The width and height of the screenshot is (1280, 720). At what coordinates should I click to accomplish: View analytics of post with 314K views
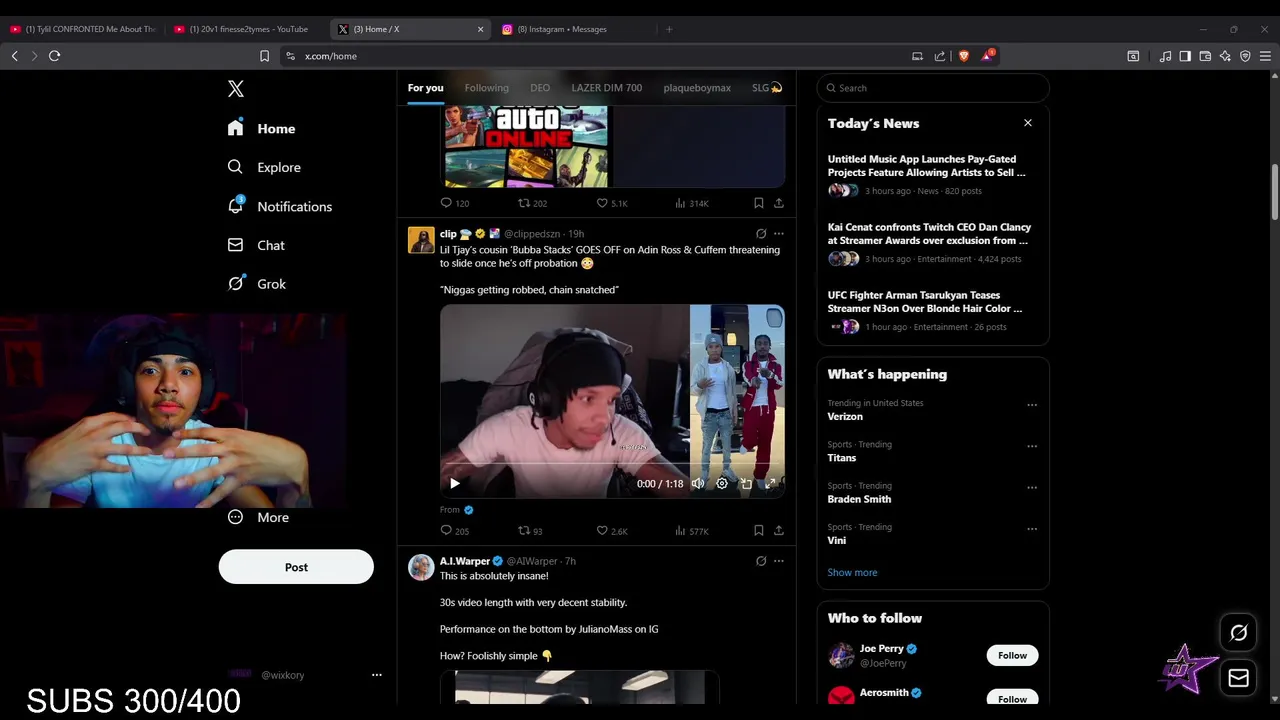(692, 203)
